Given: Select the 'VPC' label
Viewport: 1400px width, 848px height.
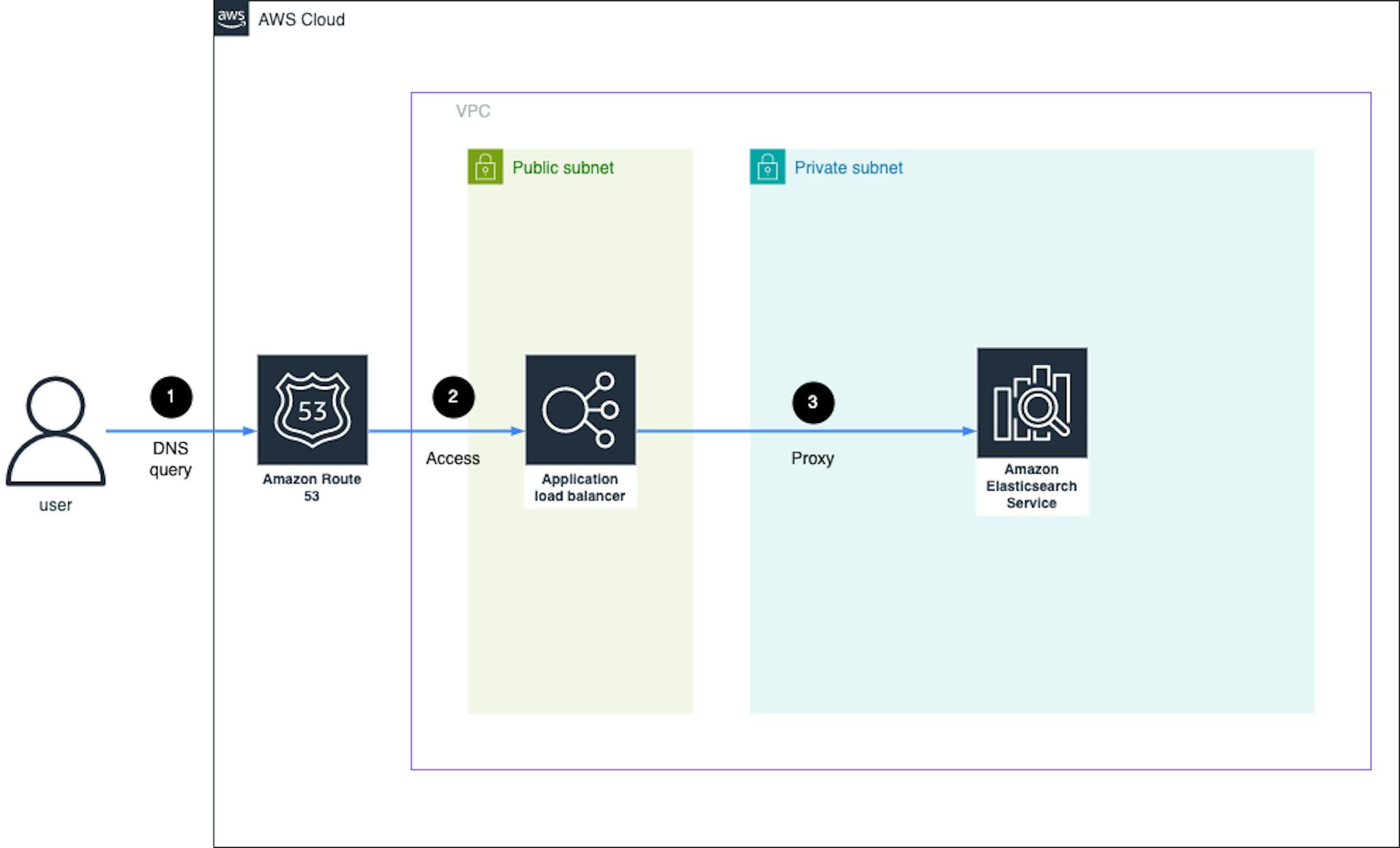Looking at the screenshot, I should tap(473, 111).
